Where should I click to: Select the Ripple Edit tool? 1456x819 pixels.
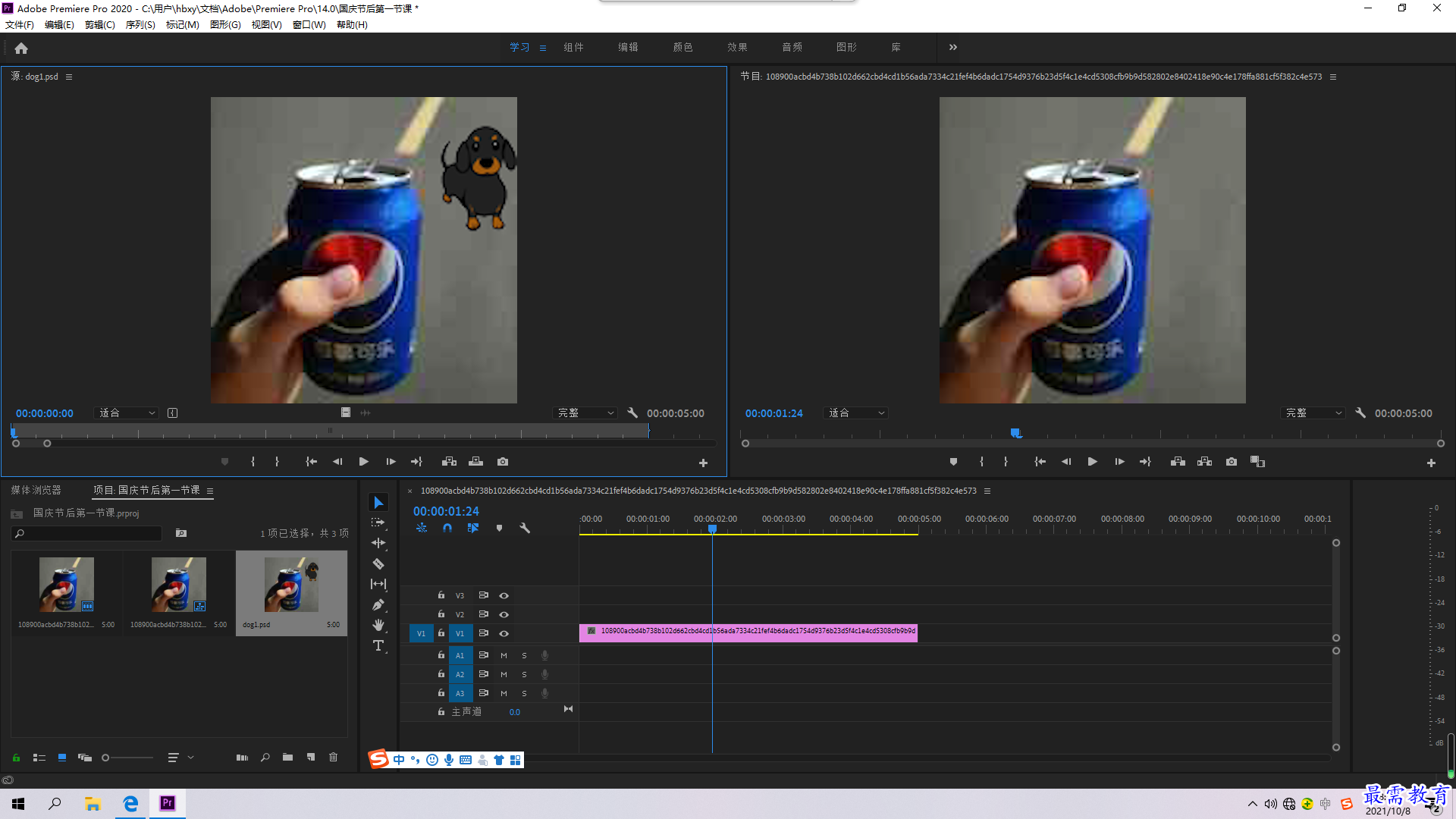[x=378, y=543]
